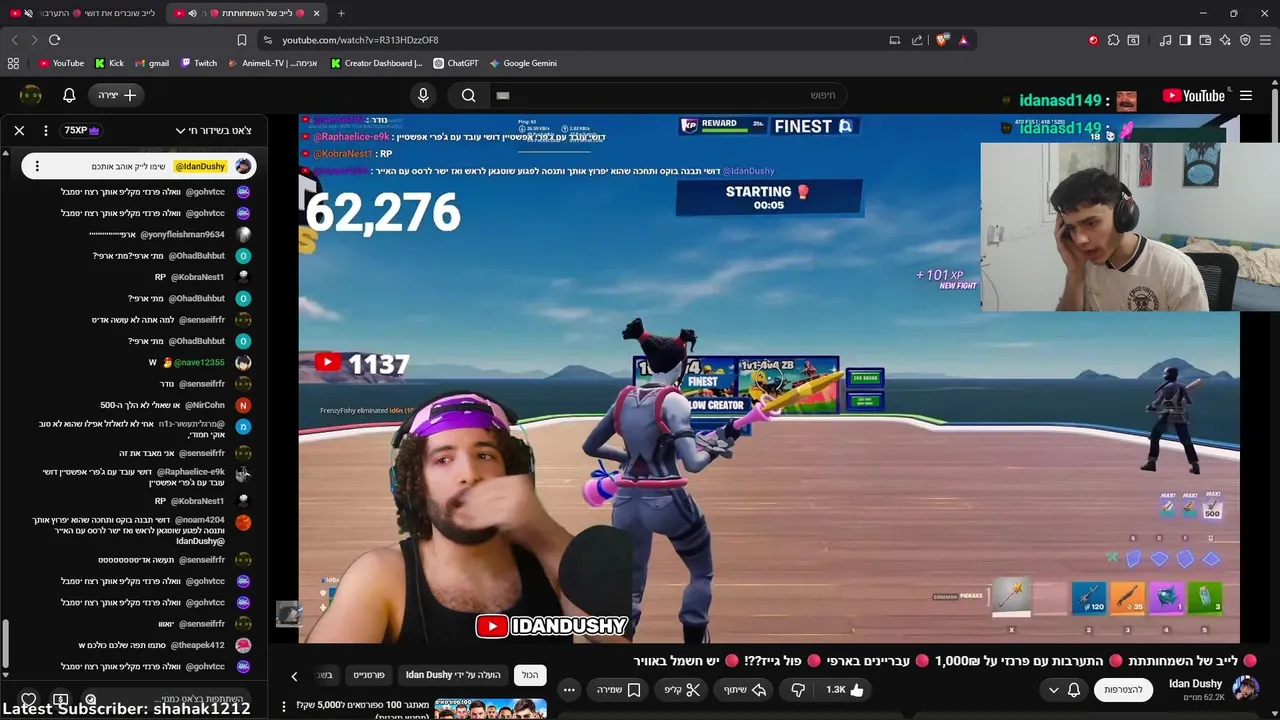Open the YouTube bookmark
Image resolution: width=1280 pixels, height=720 pixels.
[61, 63]
